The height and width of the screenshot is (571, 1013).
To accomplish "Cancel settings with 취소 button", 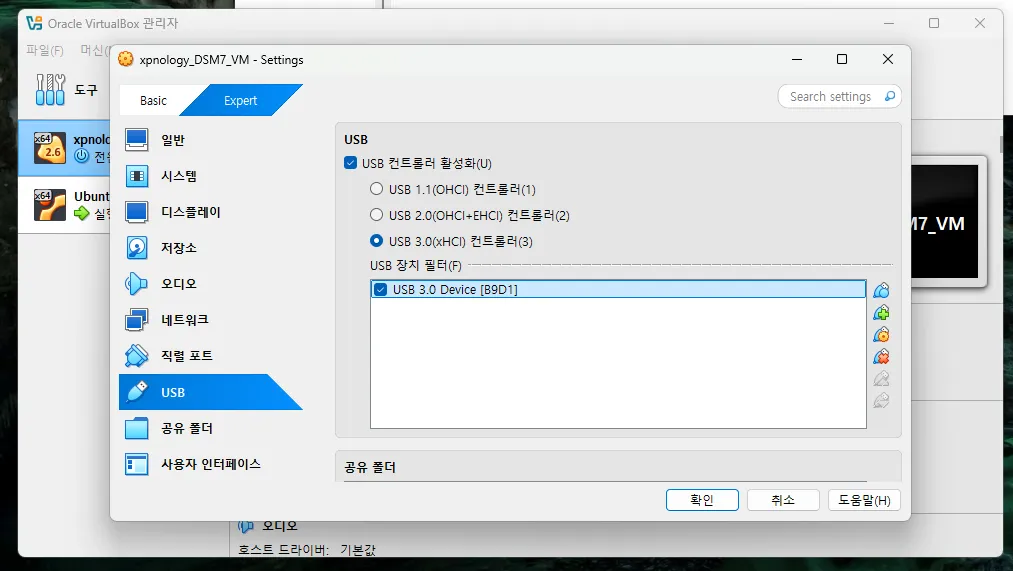I will 783,500.
